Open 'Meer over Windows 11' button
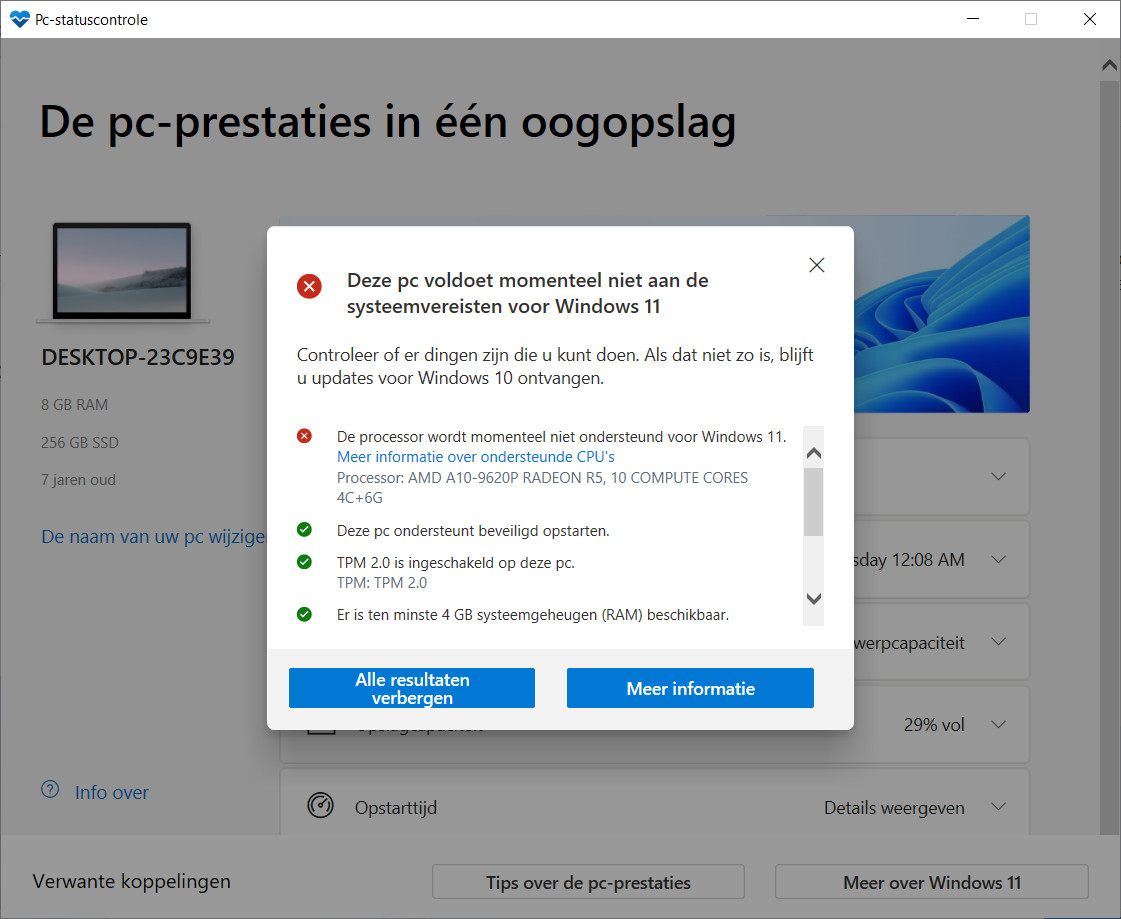Viewport: 1121px width, 919px height. coord(931,882)
